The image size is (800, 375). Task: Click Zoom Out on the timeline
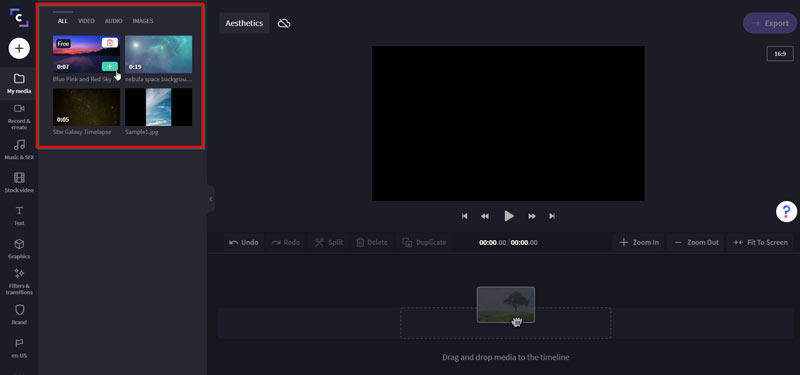pyautogui.click(x=696, y=242)
